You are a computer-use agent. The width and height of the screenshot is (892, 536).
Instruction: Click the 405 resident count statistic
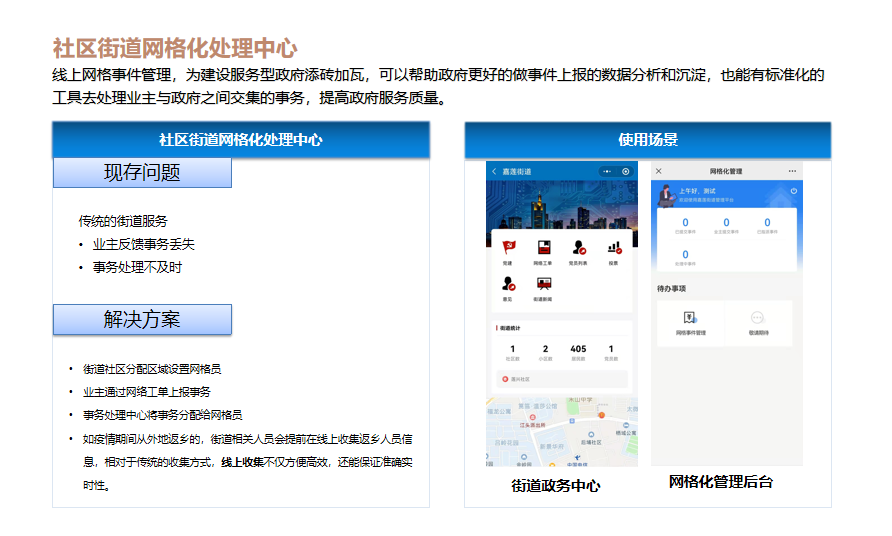578,350
